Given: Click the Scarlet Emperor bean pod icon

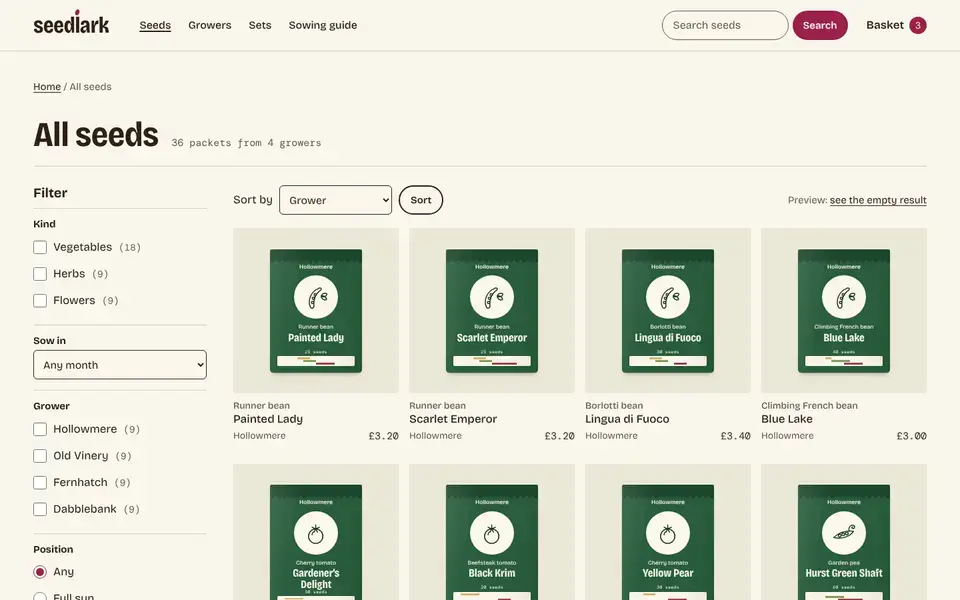Looking at the screenshot, I should (492, 297).
